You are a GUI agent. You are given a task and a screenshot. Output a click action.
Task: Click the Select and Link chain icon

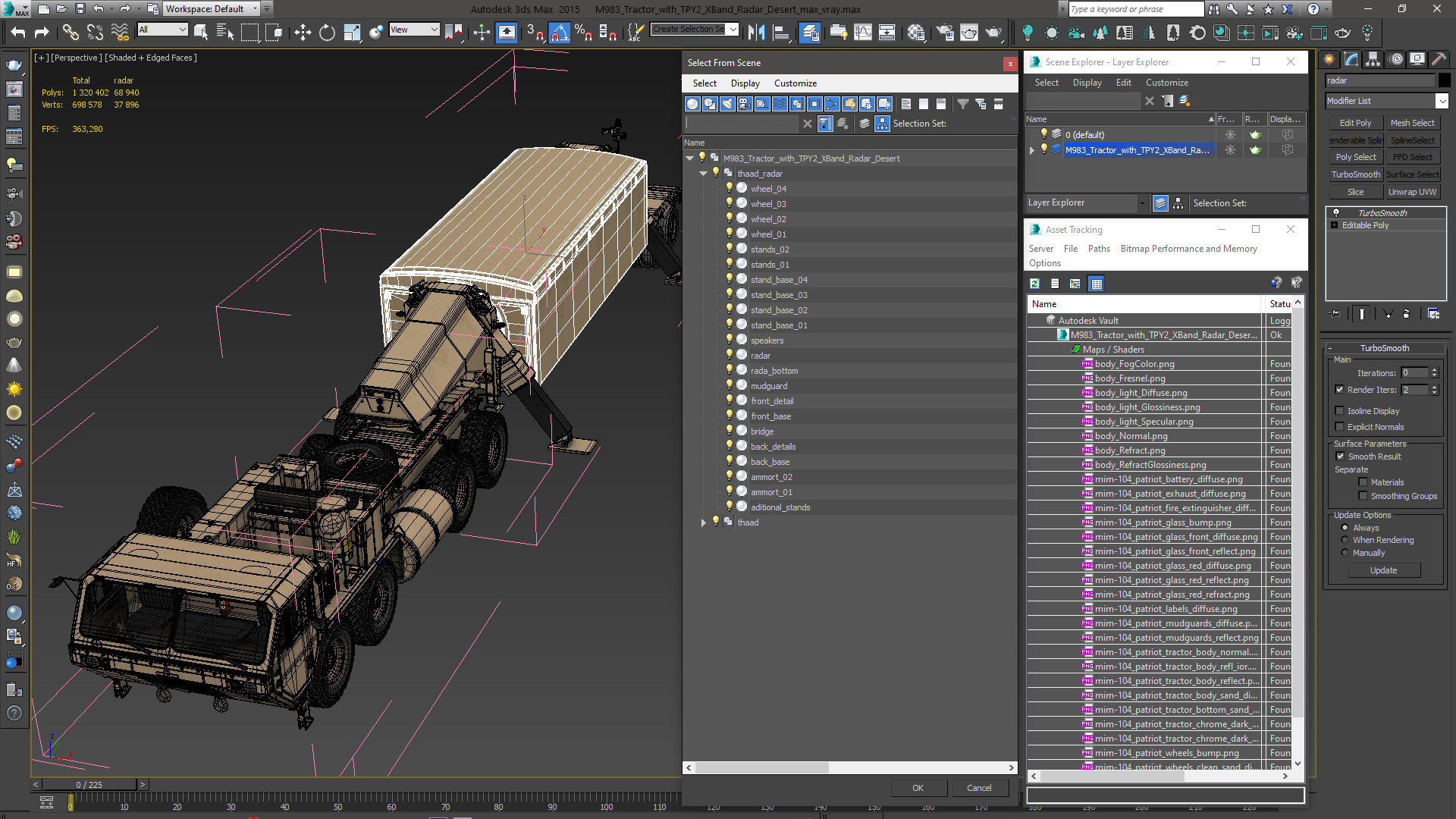pyautogui.click(x=70, y=32)
